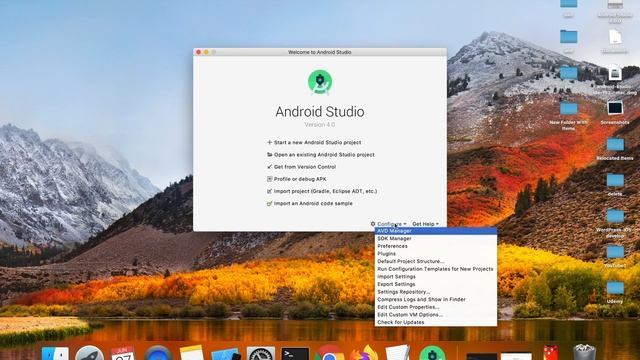Choose Preferences in the Configure menu
The image size is (640, 360).
[x=436, y=246]
